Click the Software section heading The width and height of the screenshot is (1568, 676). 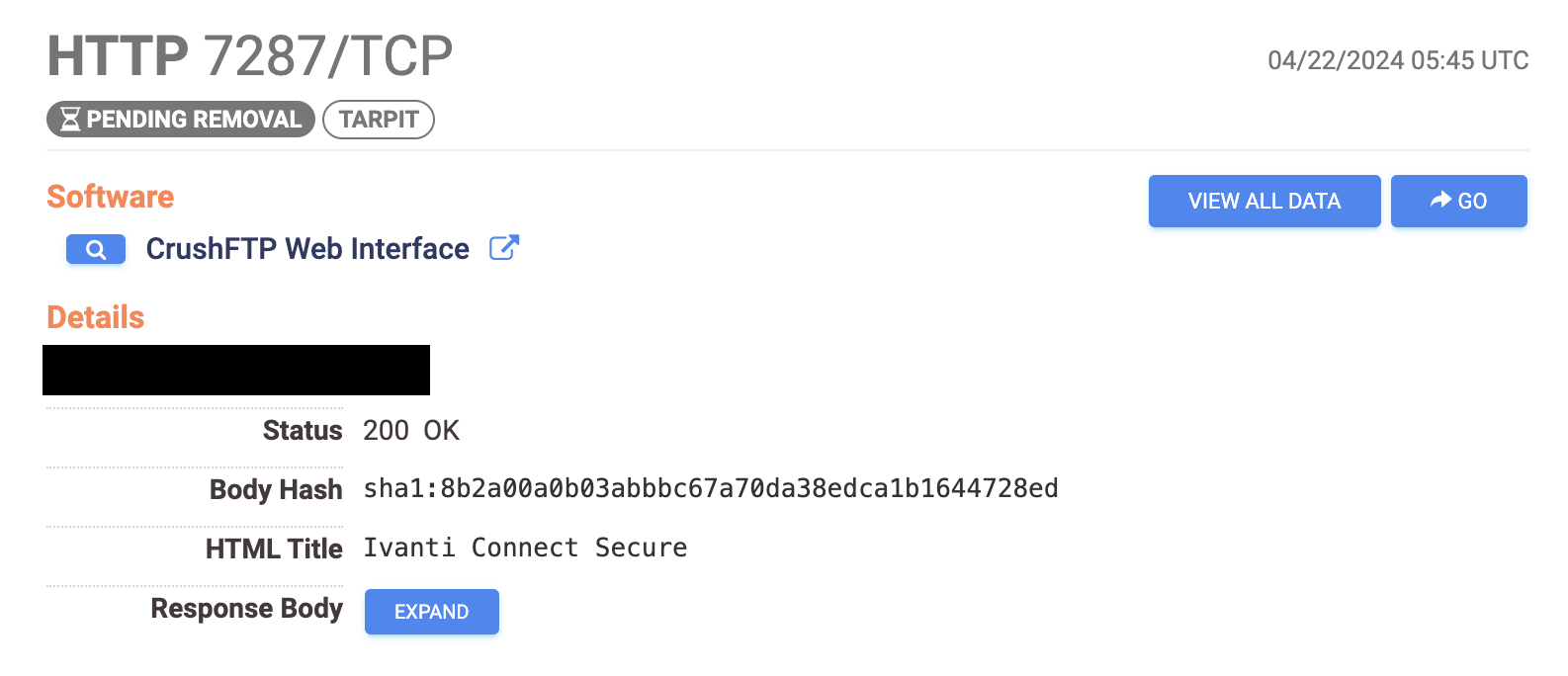[111, 197]
